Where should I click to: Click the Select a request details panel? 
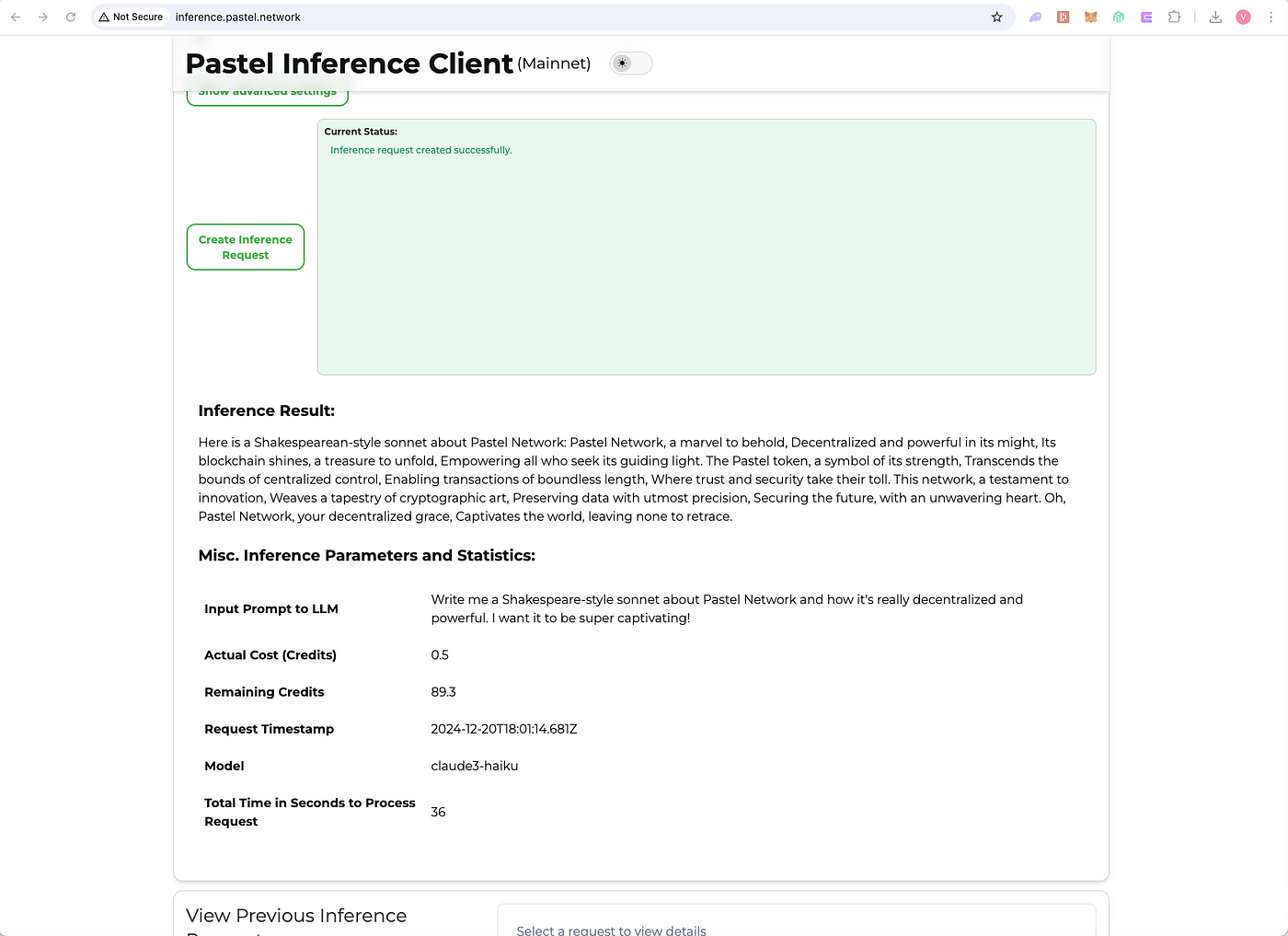click(x=797, y=921)
